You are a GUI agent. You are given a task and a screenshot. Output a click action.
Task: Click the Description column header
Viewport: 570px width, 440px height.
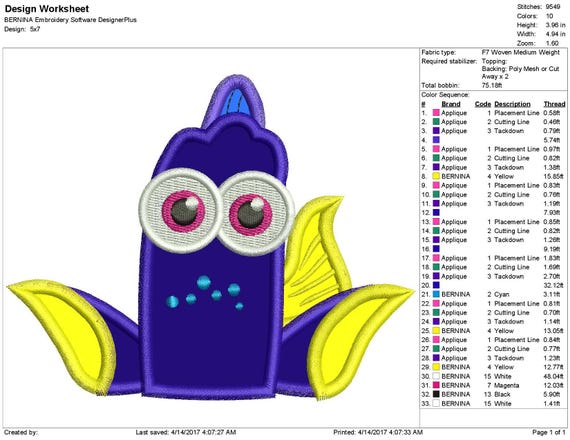(512, 104)
